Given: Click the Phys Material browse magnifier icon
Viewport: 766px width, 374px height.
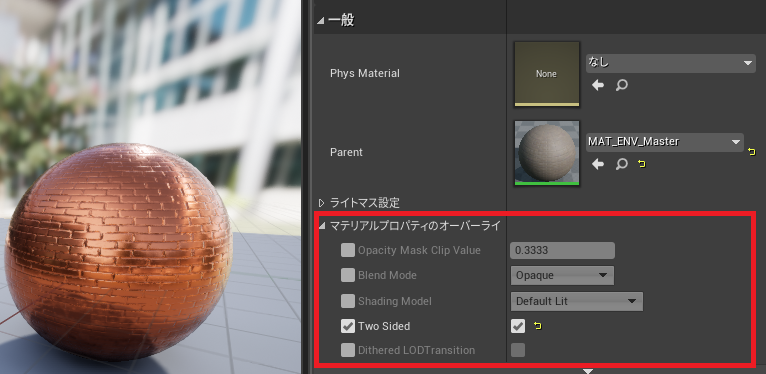Looking at the screenshot, I should click(621, 85).
